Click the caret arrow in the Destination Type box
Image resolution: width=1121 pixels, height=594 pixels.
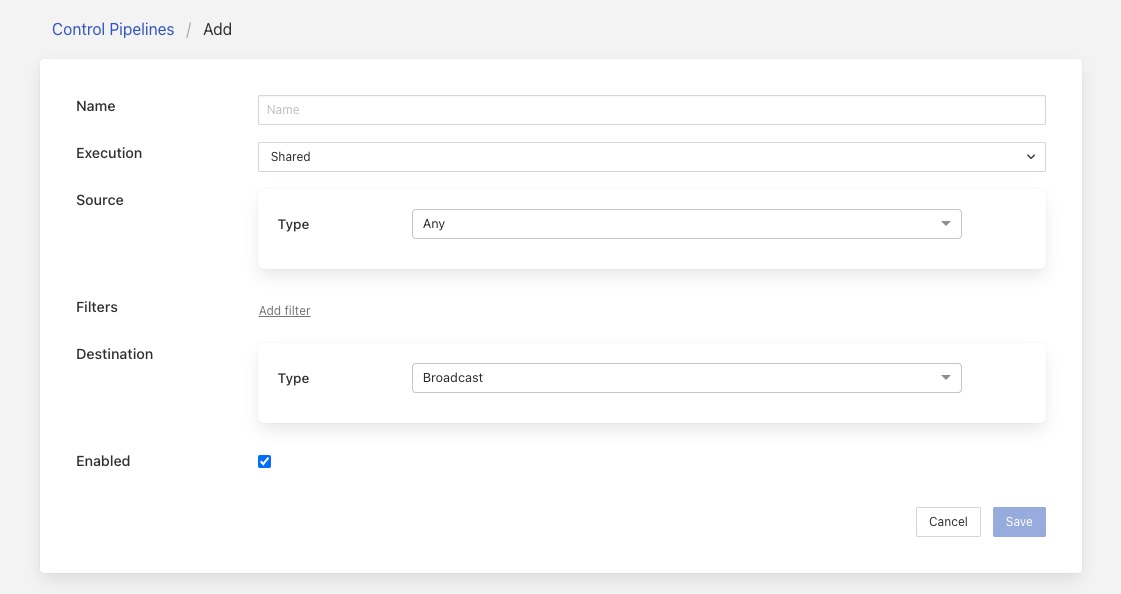point(946,378)
